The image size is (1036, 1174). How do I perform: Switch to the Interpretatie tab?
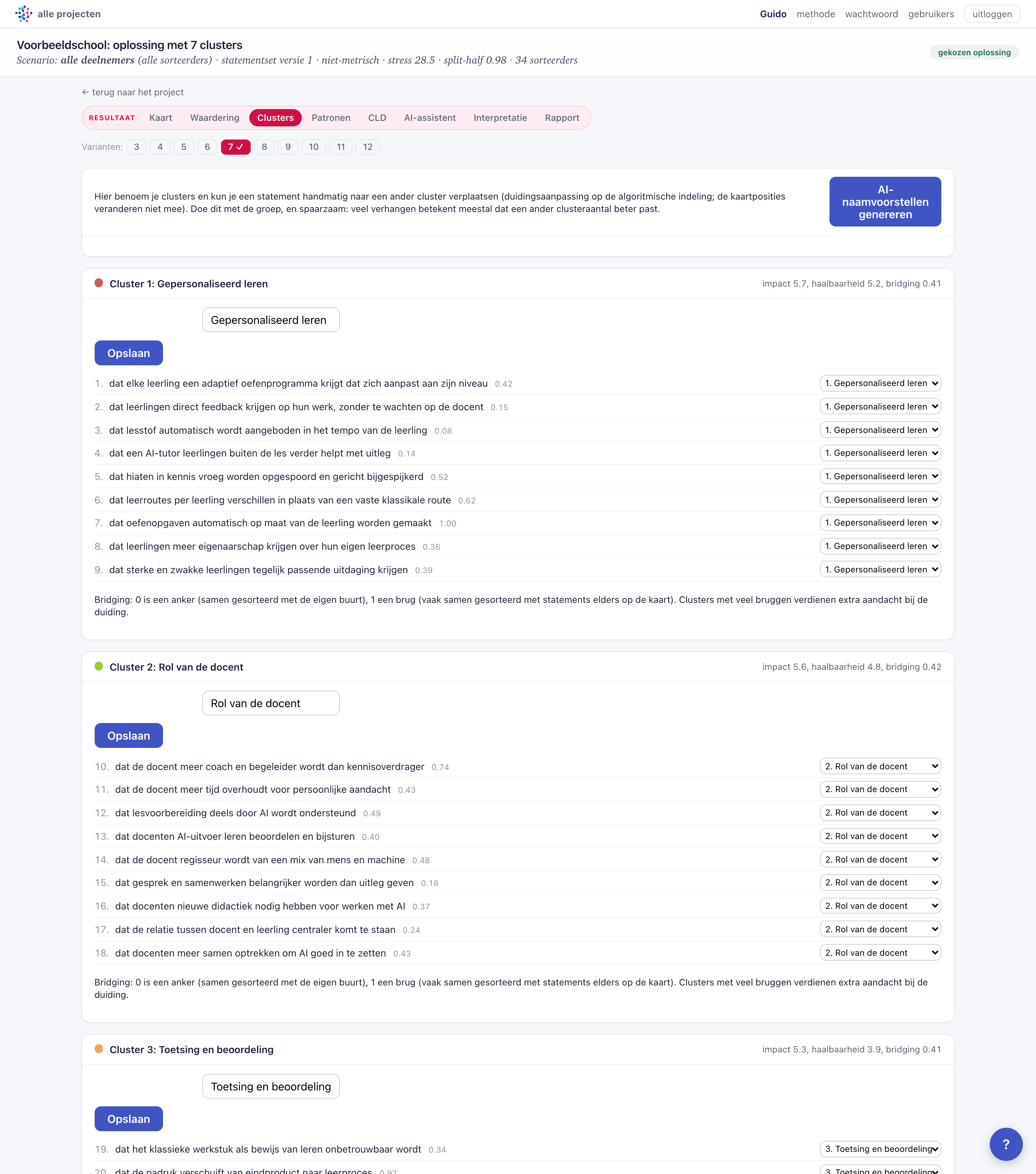[500, 118]
